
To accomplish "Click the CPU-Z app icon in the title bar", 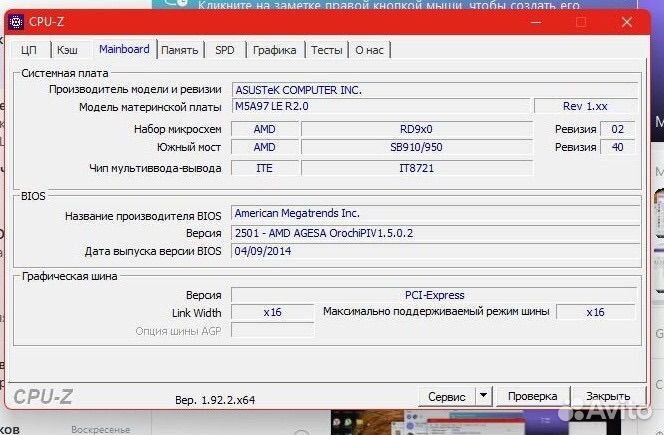I will click(16, 22).
